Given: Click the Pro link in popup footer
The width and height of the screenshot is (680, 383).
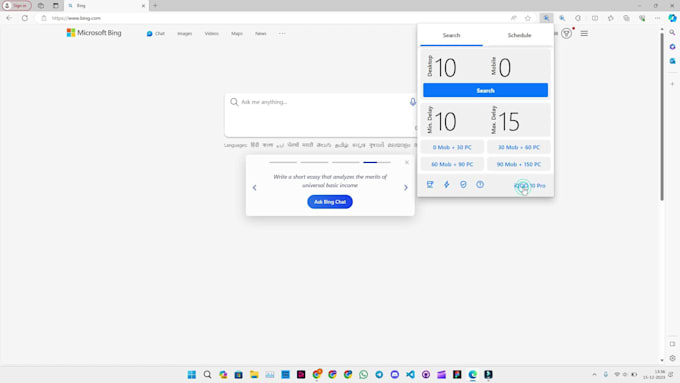Looking at the screenshot, I should (x=530, y=186).
